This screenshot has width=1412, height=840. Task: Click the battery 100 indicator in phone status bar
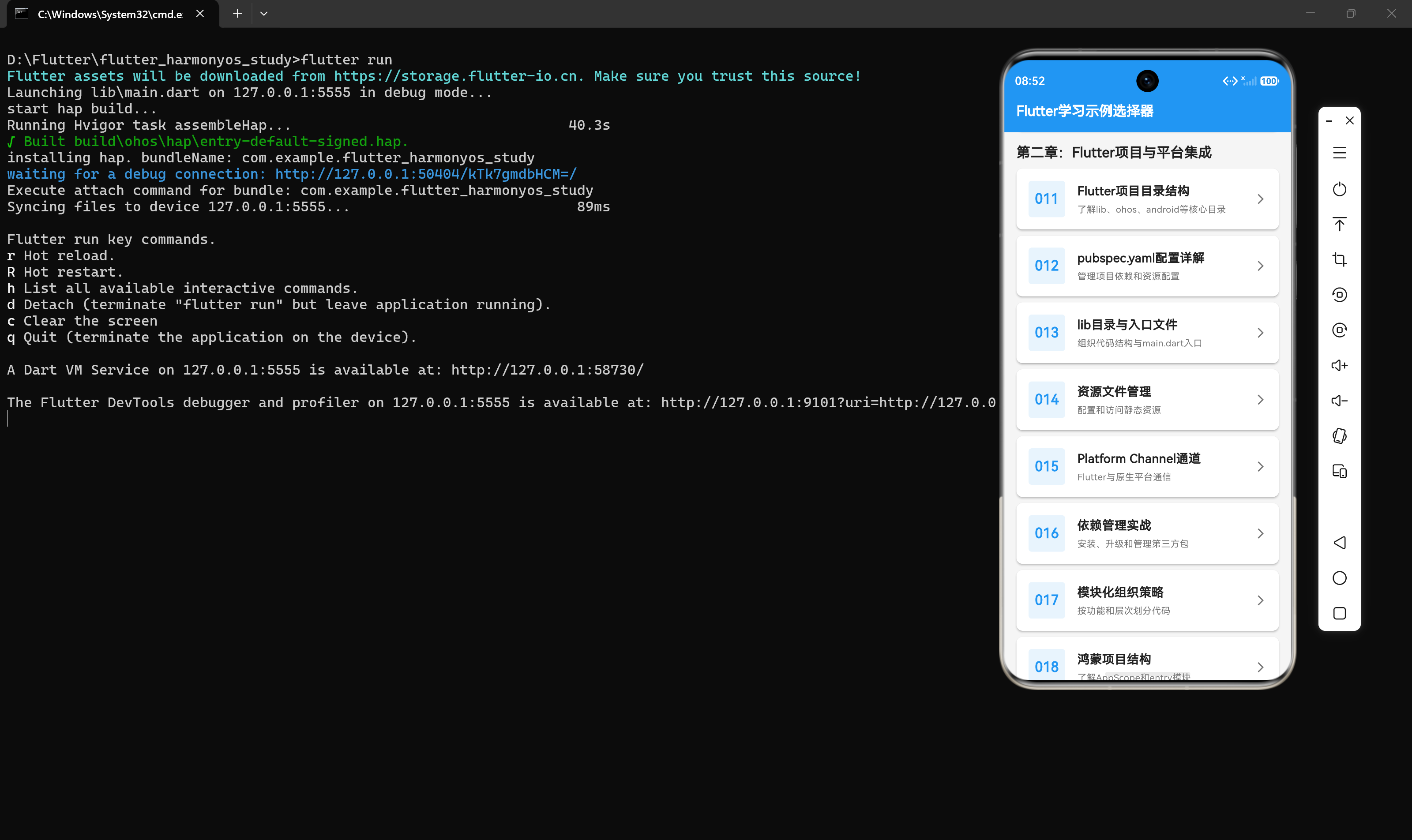click(1269, 81)
